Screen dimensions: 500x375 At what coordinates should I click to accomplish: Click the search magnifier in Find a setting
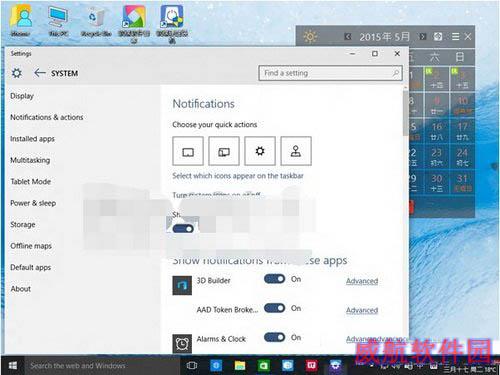(396, 73)
